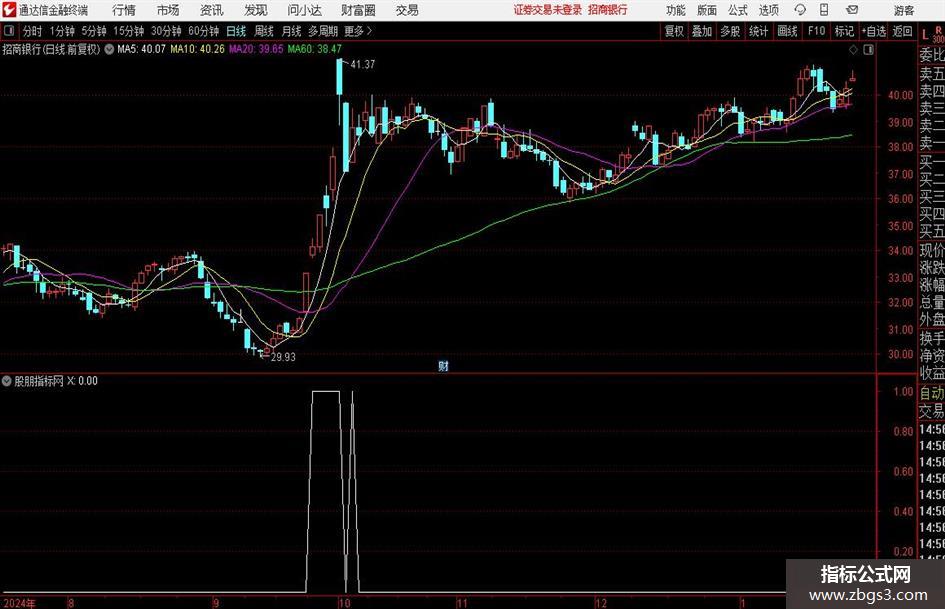Switch to 60分钟 chart period

click(x=204, y=31)
